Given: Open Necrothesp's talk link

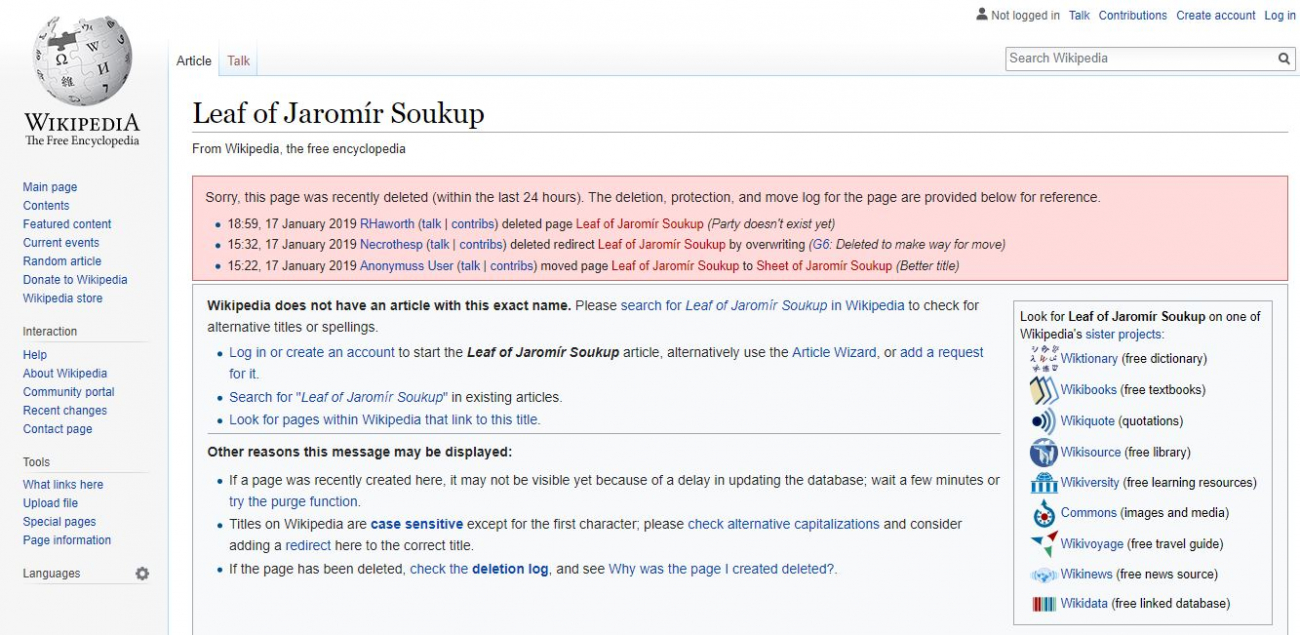Looking at the screenshot, I should point(439,244).
